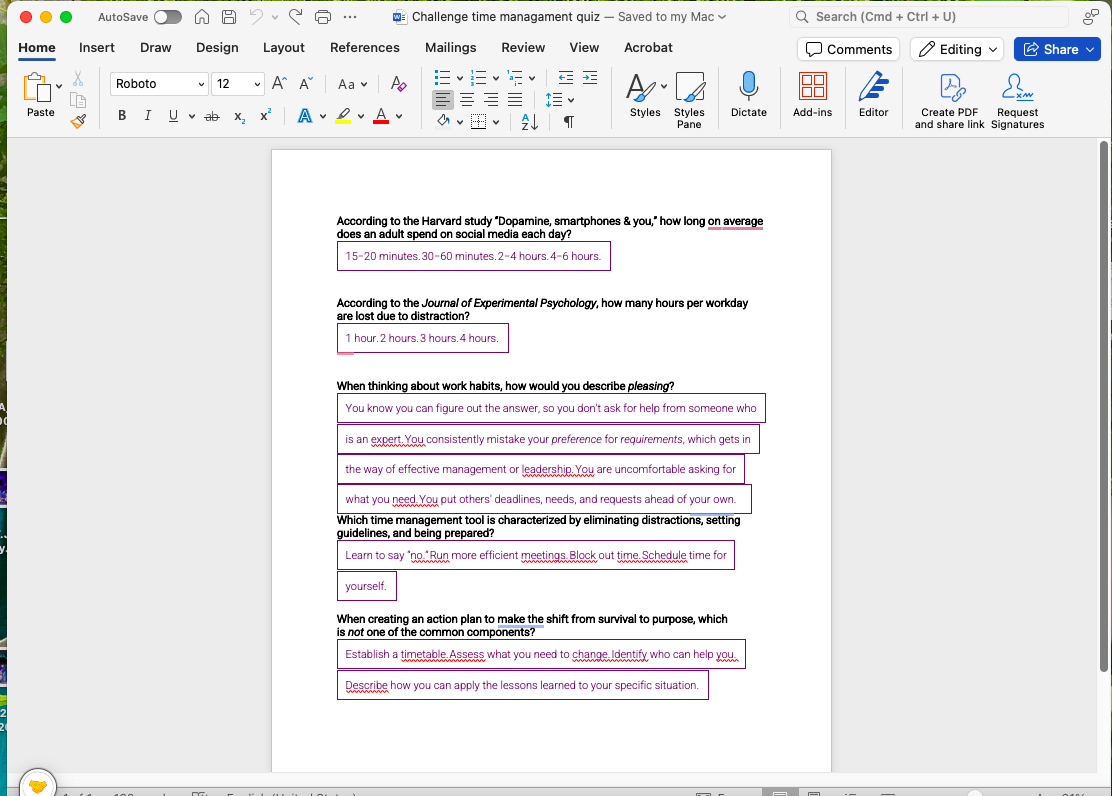Expand the bullet list options arrow
1112x796 pixels.
click(x=460, y=78)
